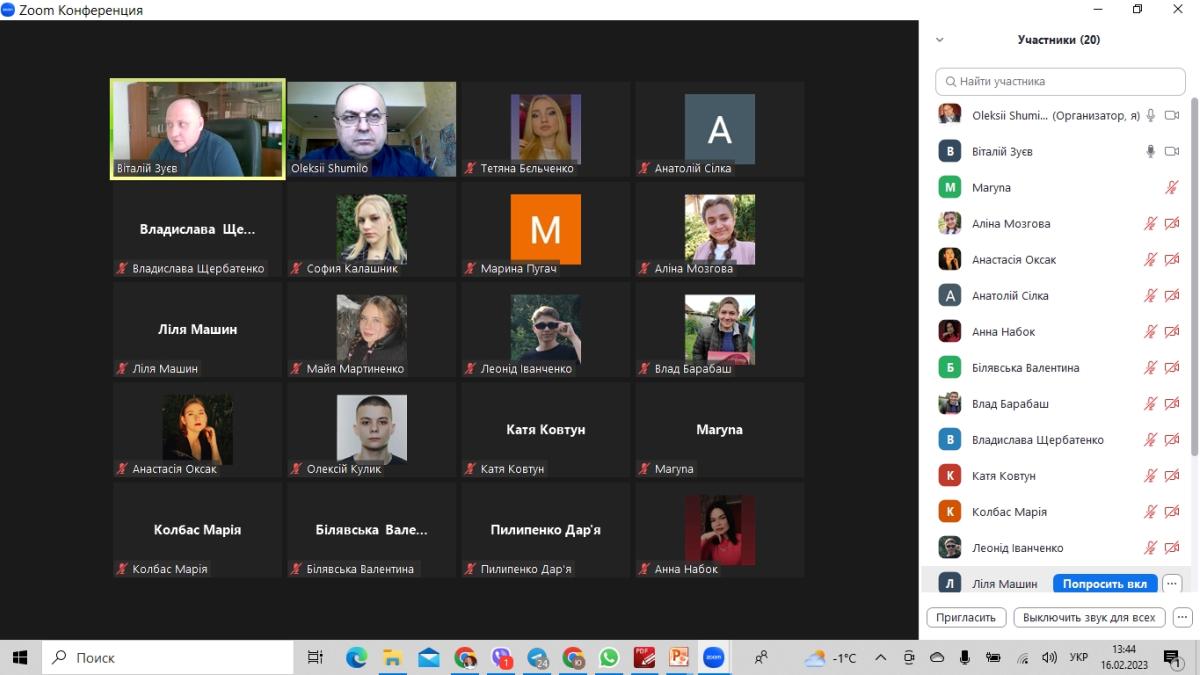Screen dimensions: 1200x675
Task: Click Аліна Мозгова's disabled camera icon
Action: [1172, 224]
